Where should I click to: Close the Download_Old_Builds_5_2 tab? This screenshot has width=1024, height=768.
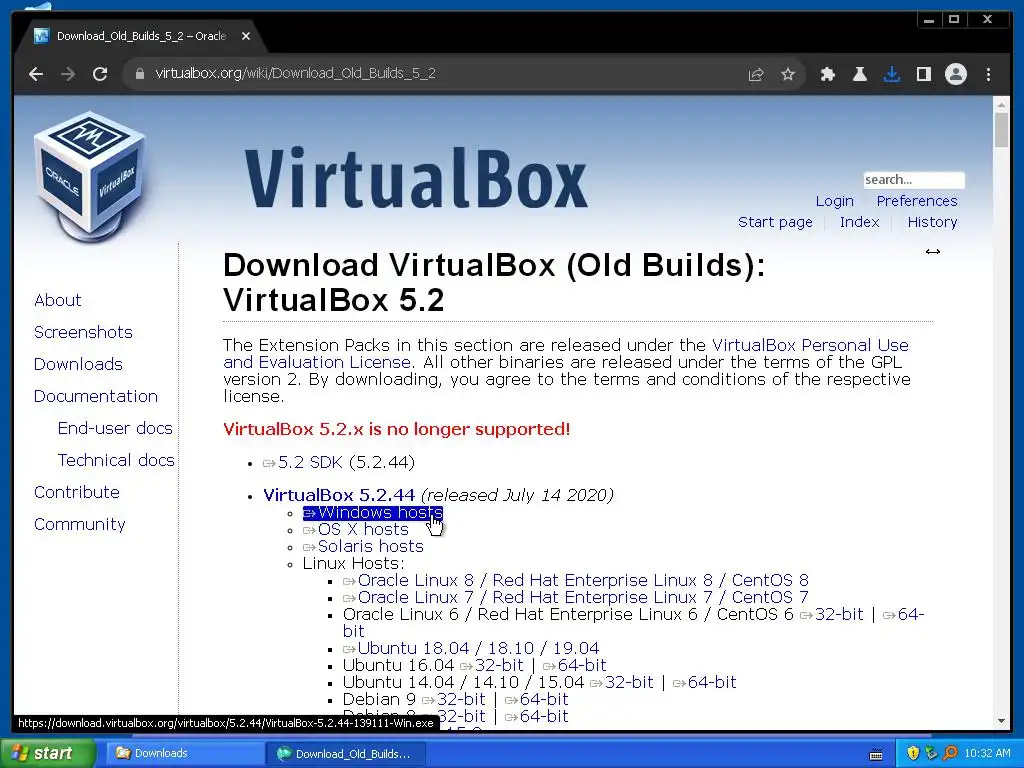coord(246,37)
